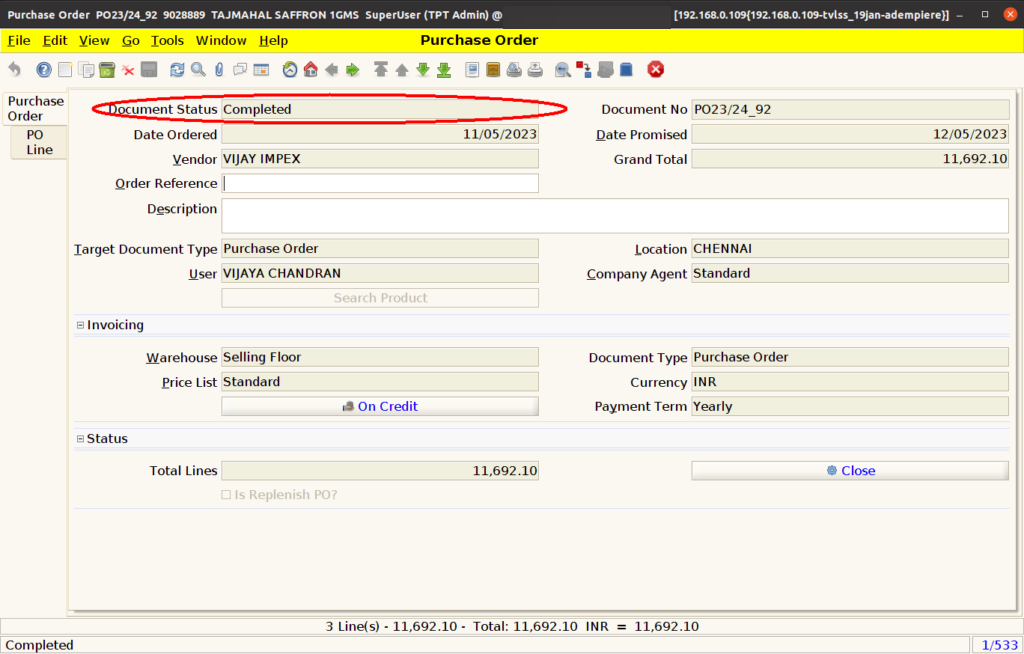The width and height of the screenshot is (1024, 654).
Task: Click the User VIJAYA CHANDRAN field
Action: [380, 273]
